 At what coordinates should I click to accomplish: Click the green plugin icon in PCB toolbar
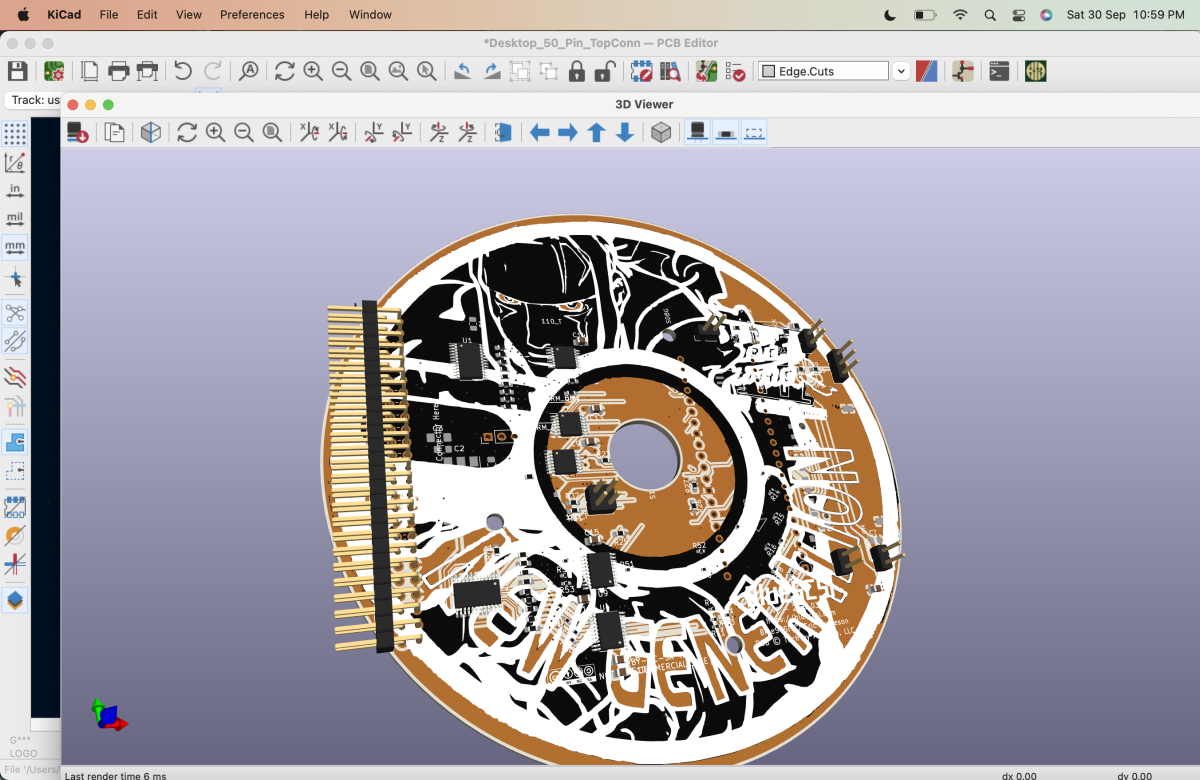pyautogui.click(x=1035, y=71)
